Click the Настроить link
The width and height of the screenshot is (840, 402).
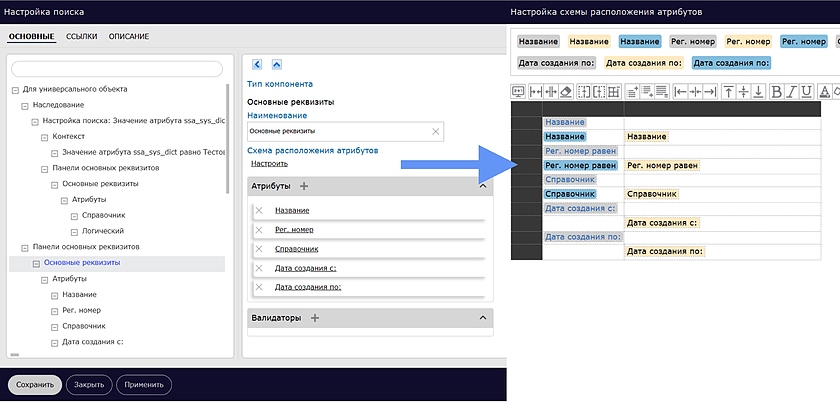[269, 163]
